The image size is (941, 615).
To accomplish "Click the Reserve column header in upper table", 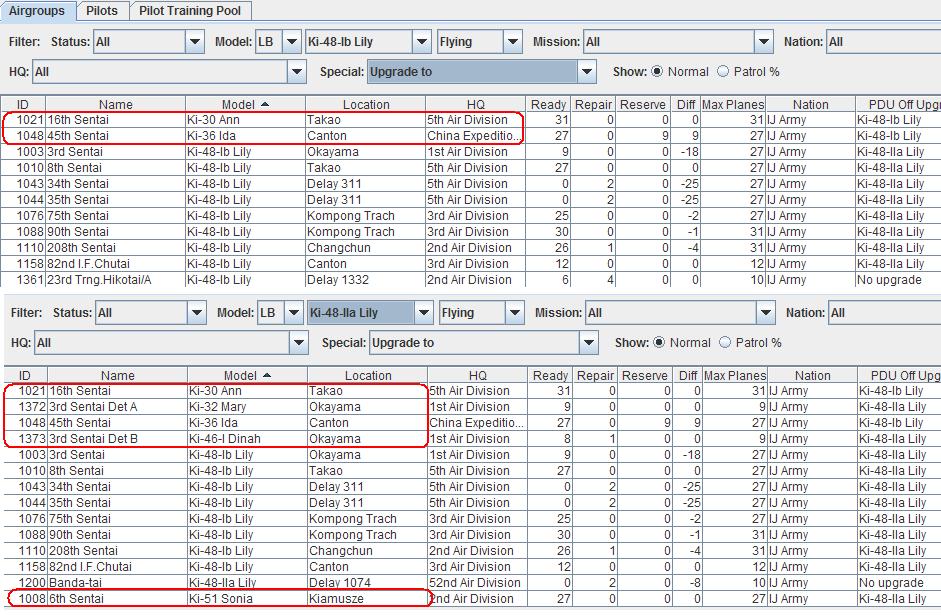I will click(642, 104).
